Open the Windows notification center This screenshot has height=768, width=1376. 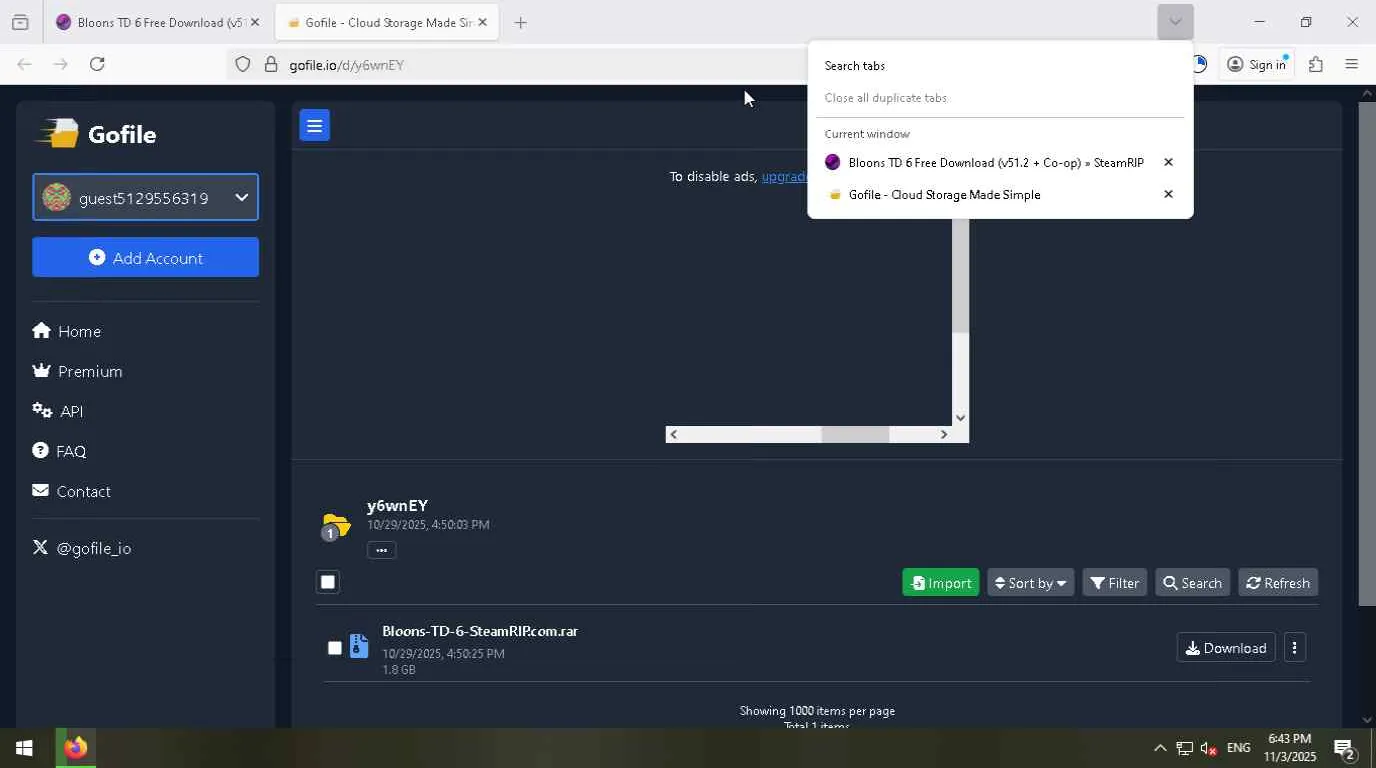[1345, 748]
